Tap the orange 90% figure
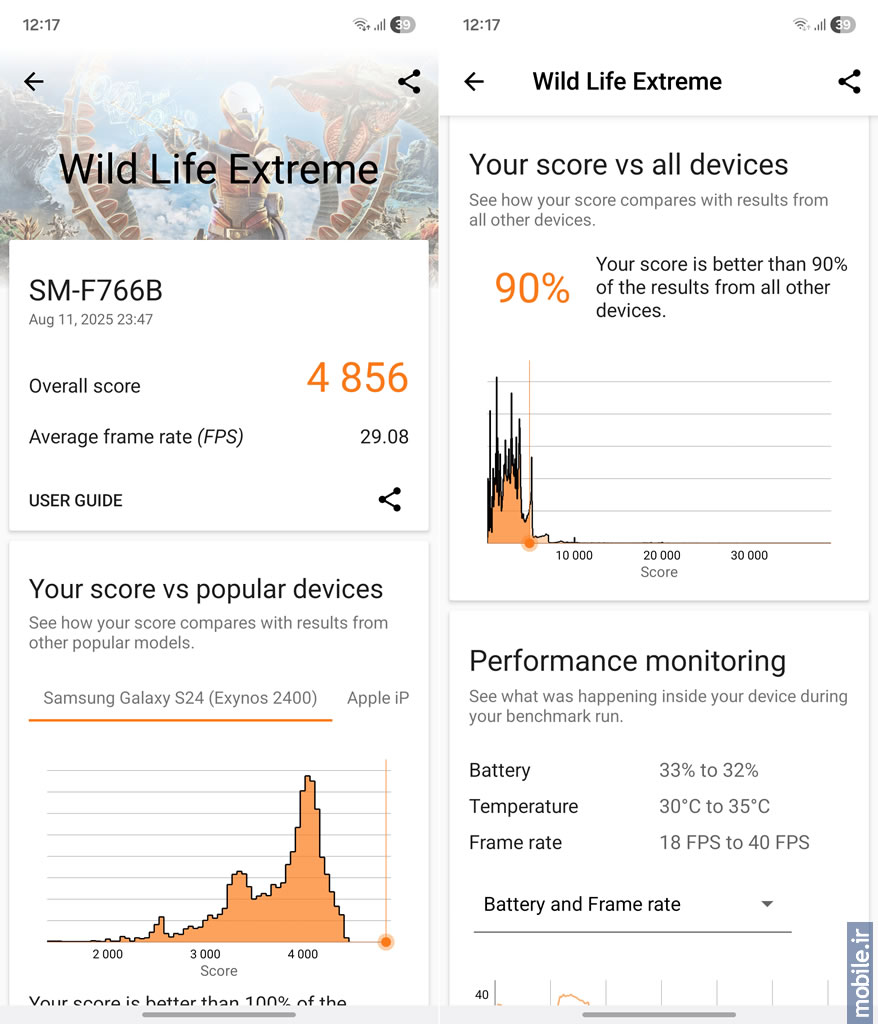 532,287
